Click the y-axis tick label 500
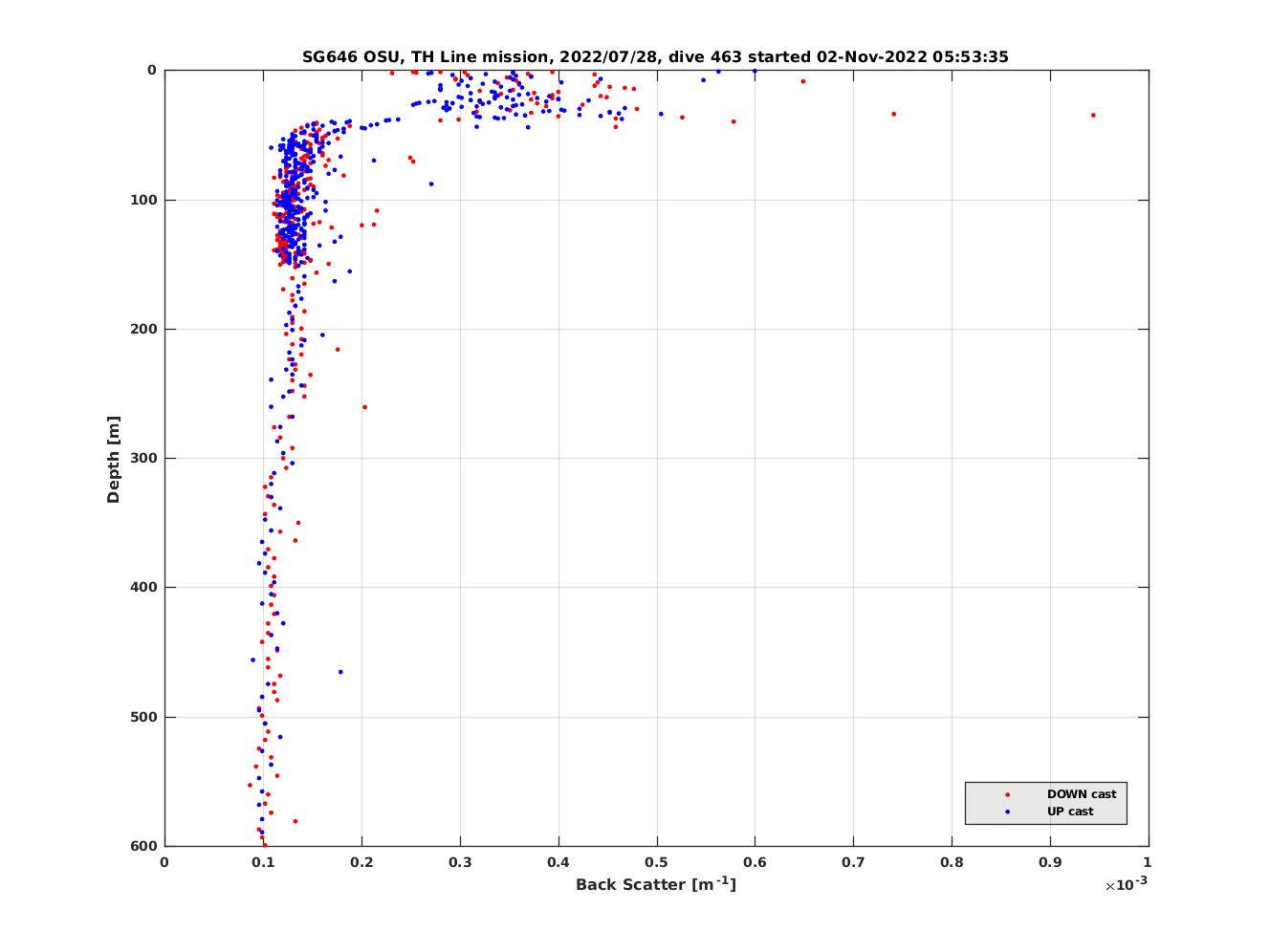Image resolution: width=1270 pixels, height=952 pixels. pos(143,717)
